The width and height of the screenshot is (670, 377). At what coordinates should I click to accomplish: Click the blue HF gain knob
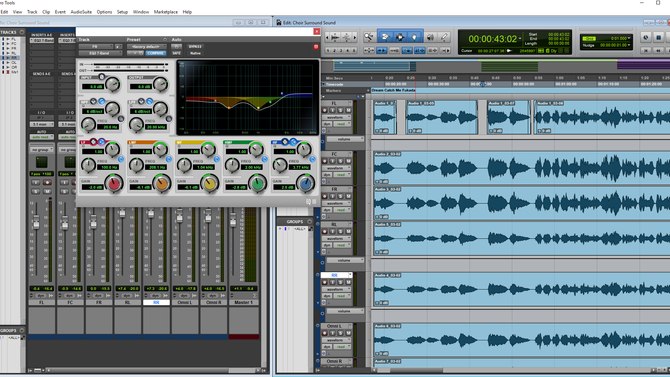click(306, 184)
